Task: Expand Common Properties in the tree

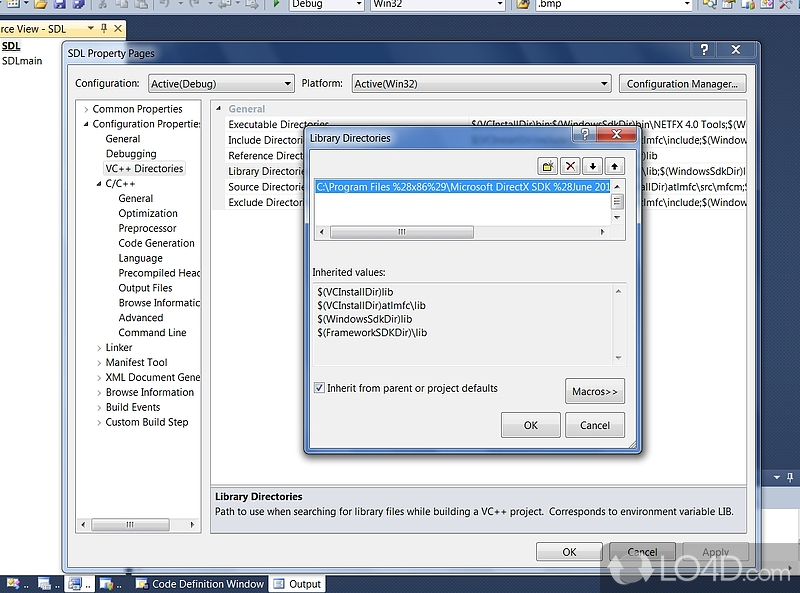Action: click(x=87, y=109)
